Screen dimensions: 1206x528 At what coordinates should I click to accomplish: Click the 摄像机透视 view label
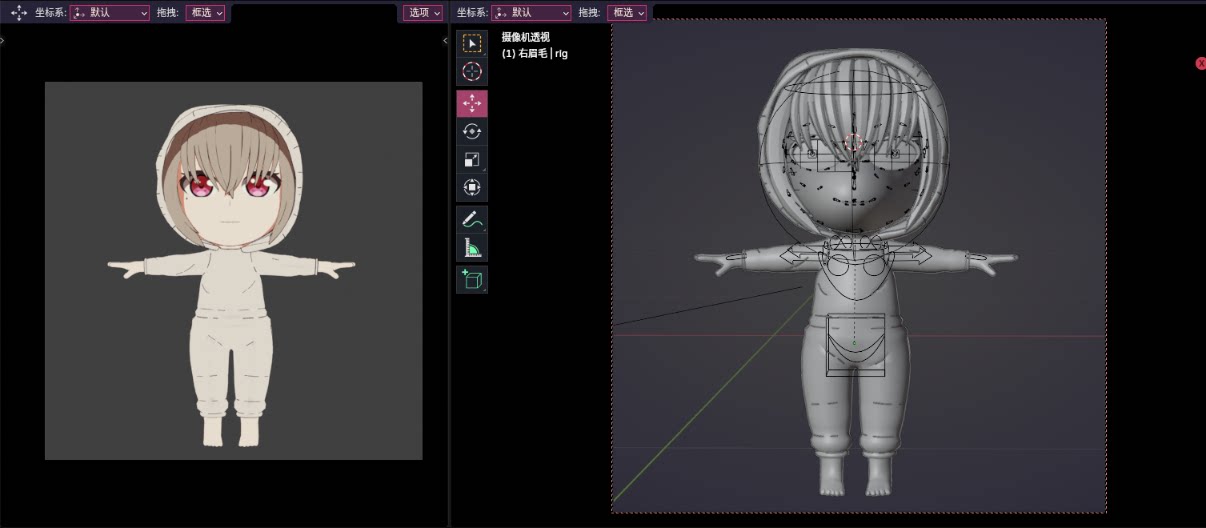526,38
